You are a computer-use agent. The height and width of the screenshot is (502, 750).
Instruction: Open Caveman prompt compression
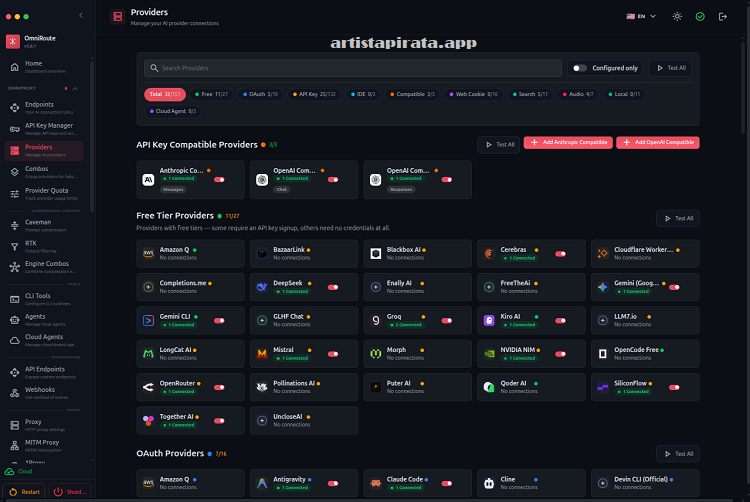click(45, 226)
